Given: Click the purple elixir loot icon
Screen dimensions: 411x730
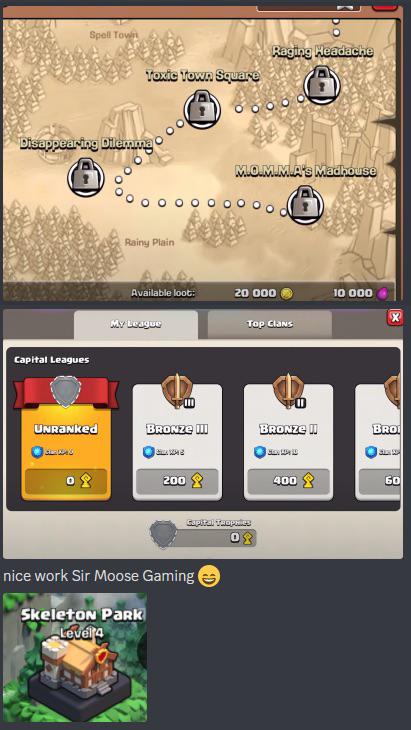Looking at the screenshot, I should 383,293.
